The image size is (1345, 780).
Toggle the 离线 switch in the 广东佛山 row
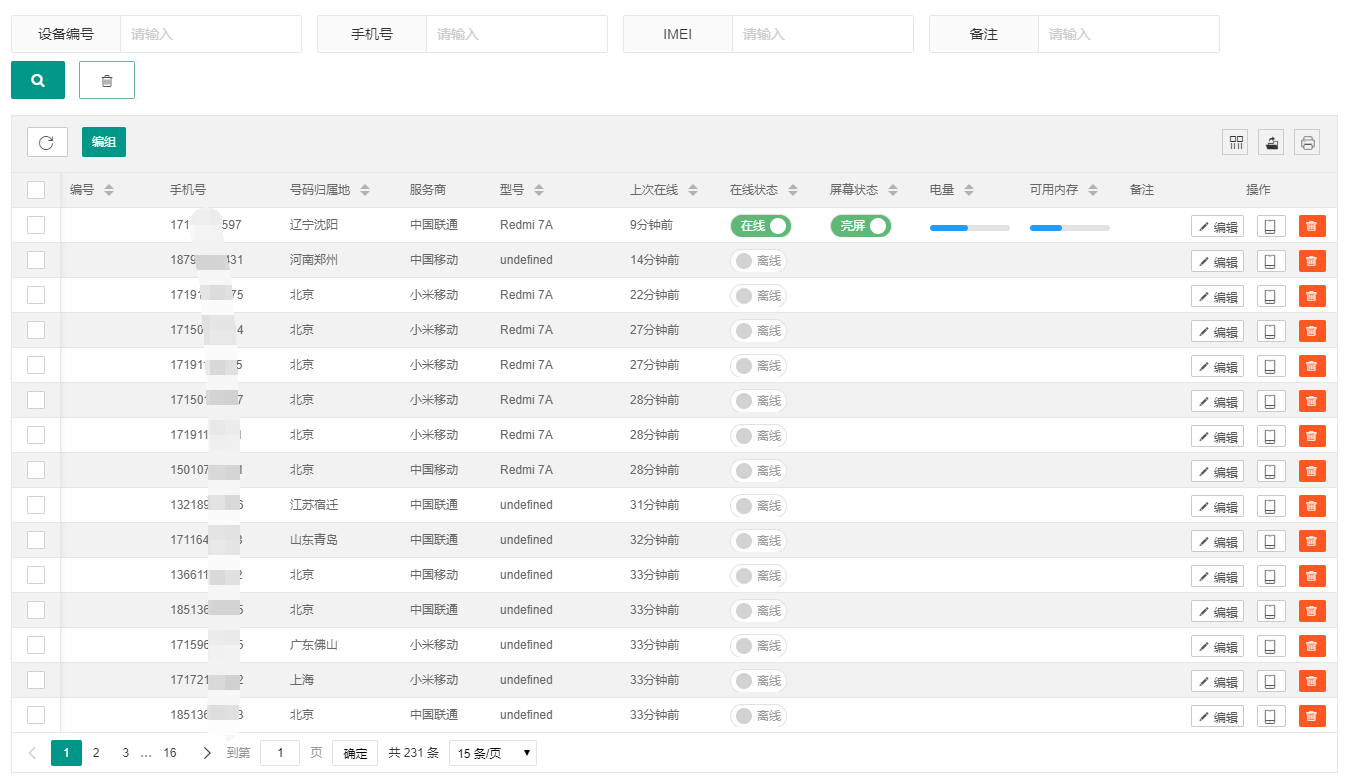(758, 646)
